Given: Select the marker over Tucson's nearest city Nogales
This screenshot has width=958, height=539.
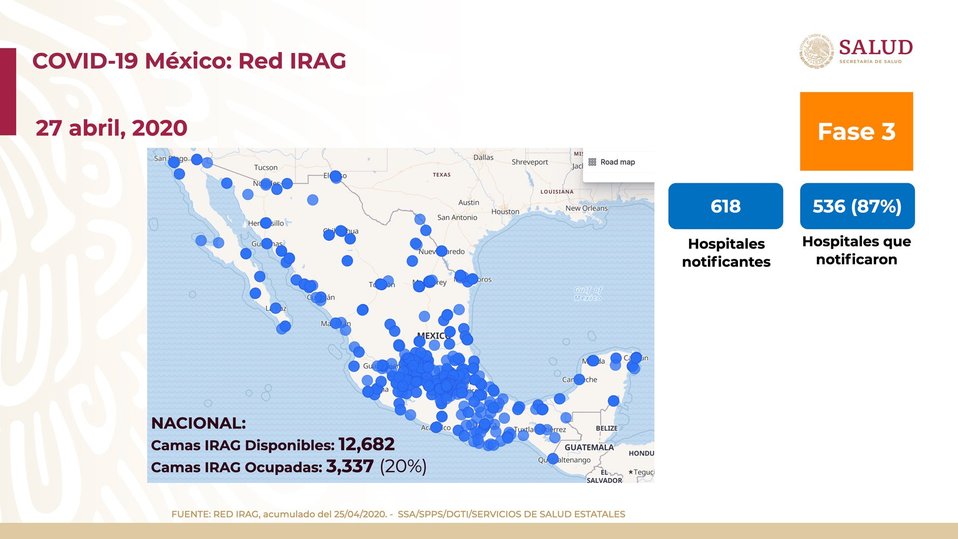Looking at the screenshot, I should (x=265, y=185).
